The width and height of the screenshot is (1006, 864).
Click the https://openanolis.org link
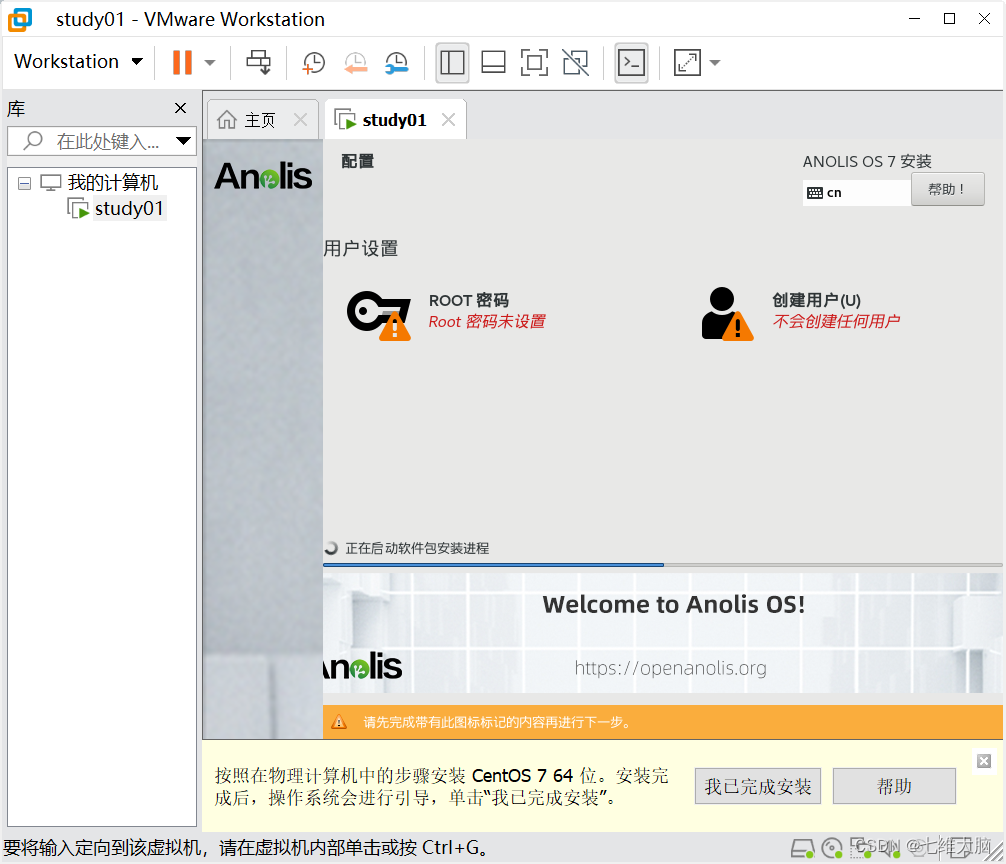click(x=670, y=668)
